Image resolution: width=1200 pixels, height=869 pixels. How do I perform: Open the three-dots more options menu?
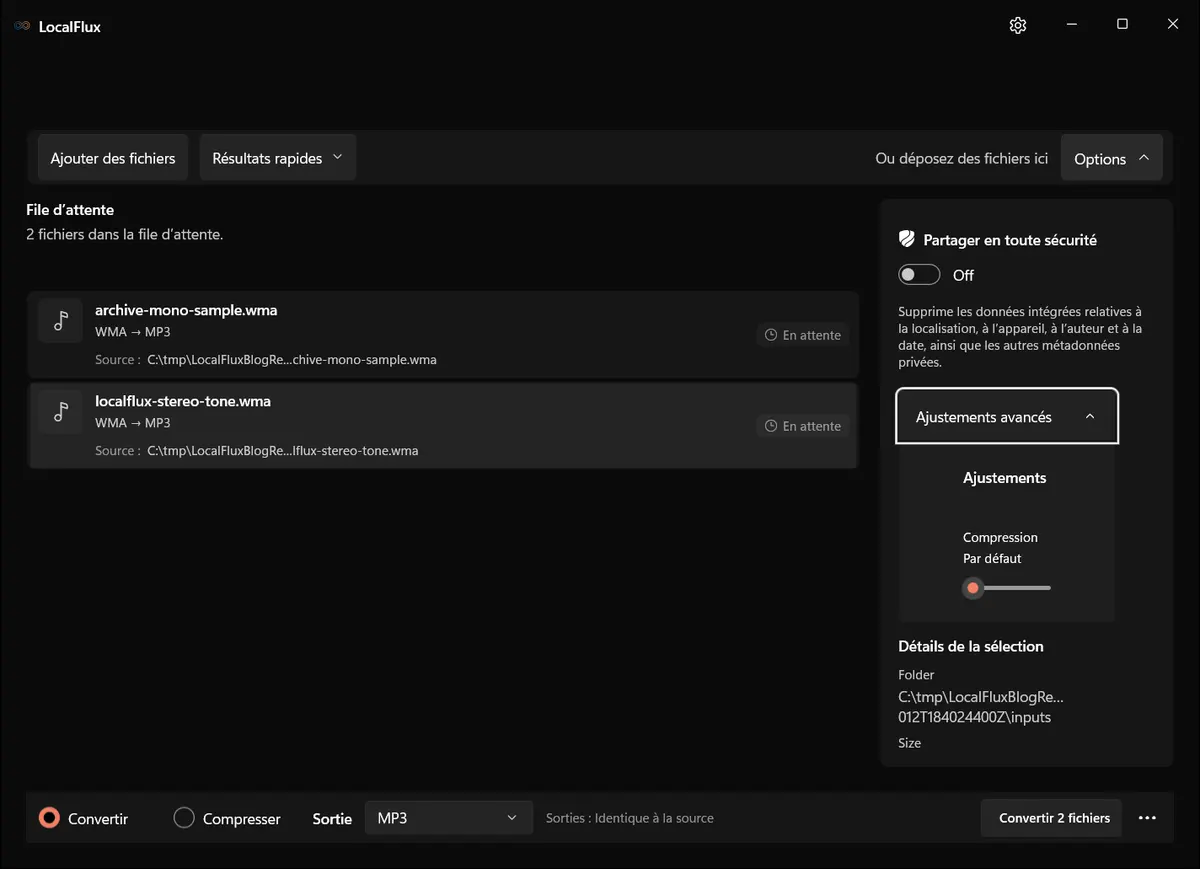[1147, 818]
